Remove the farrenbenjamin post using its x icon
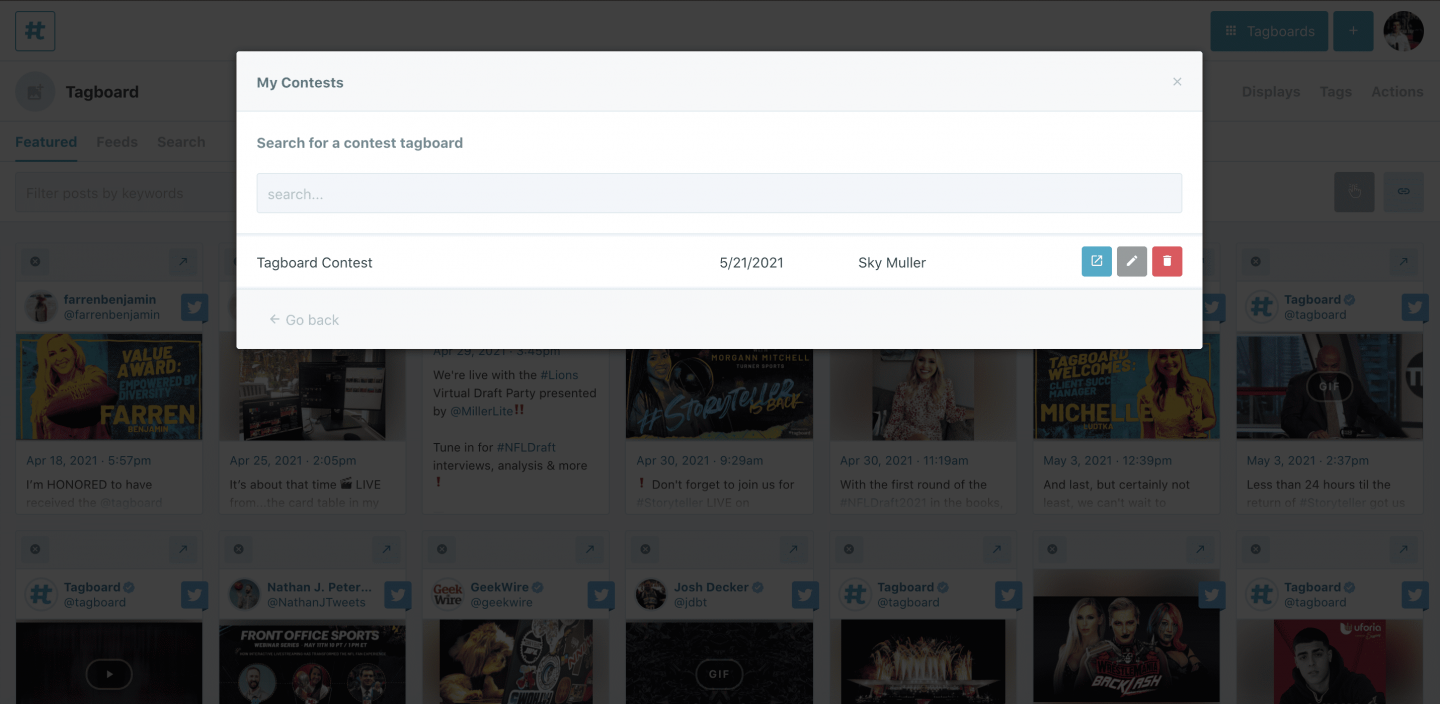The image size is (1440, 704). point(35,261)
